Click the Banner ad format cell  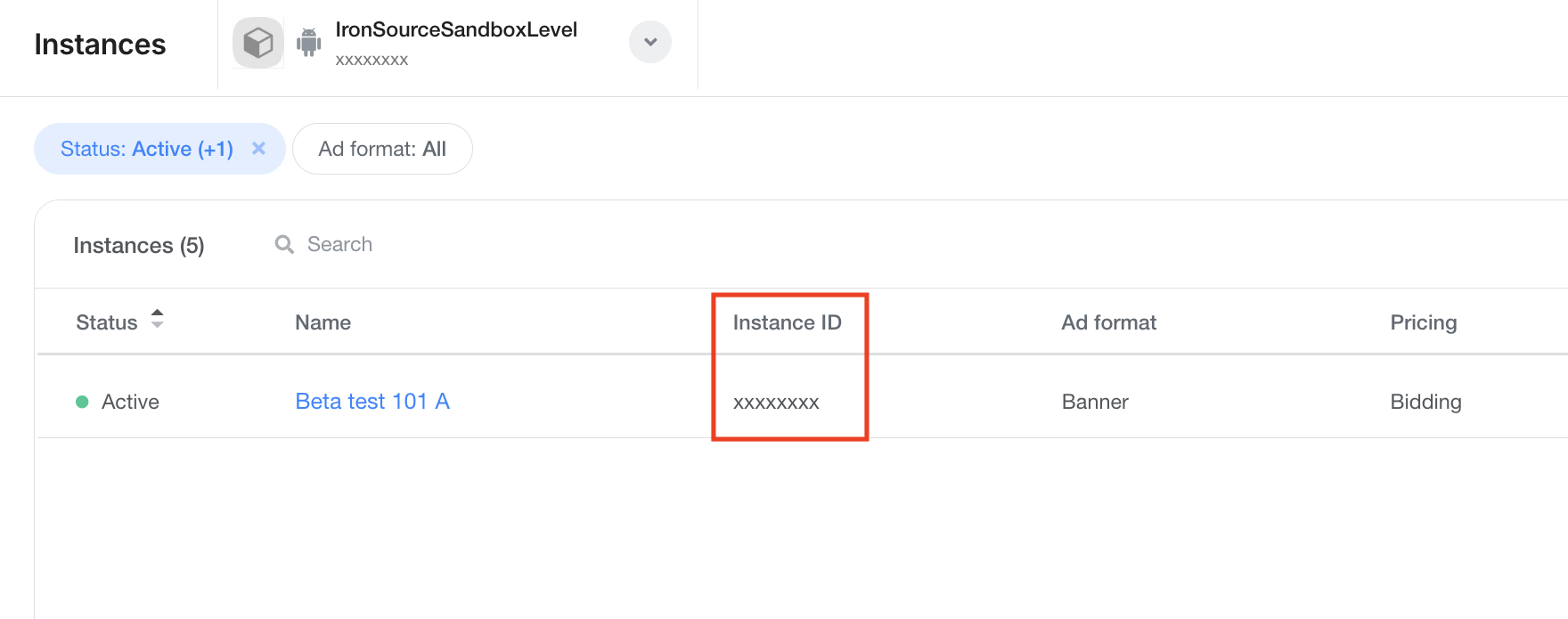(x=1095, y=402)
